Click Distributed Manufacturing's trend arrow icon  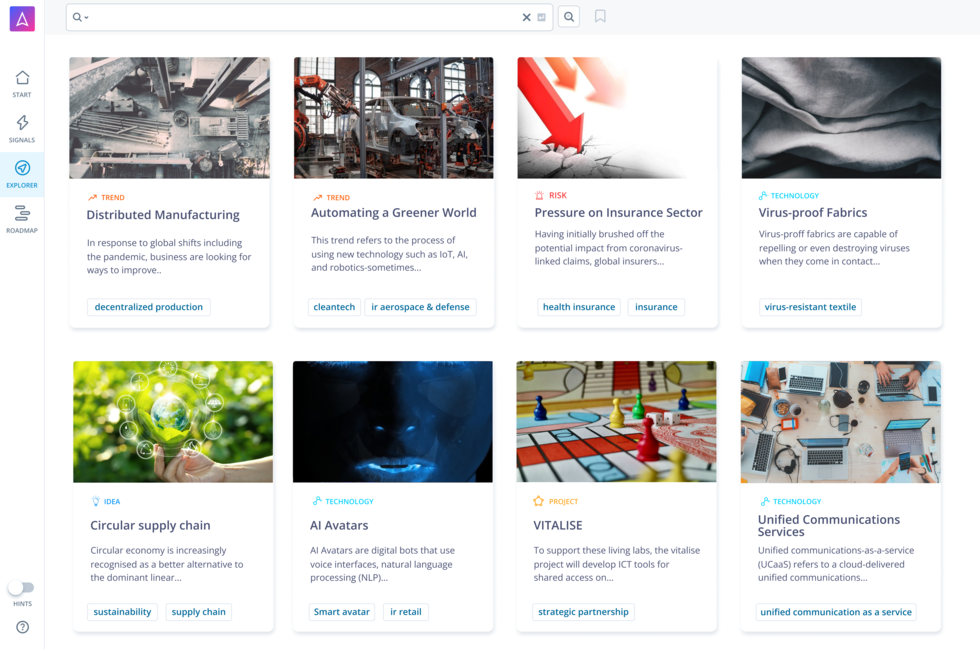pos(92,197)
